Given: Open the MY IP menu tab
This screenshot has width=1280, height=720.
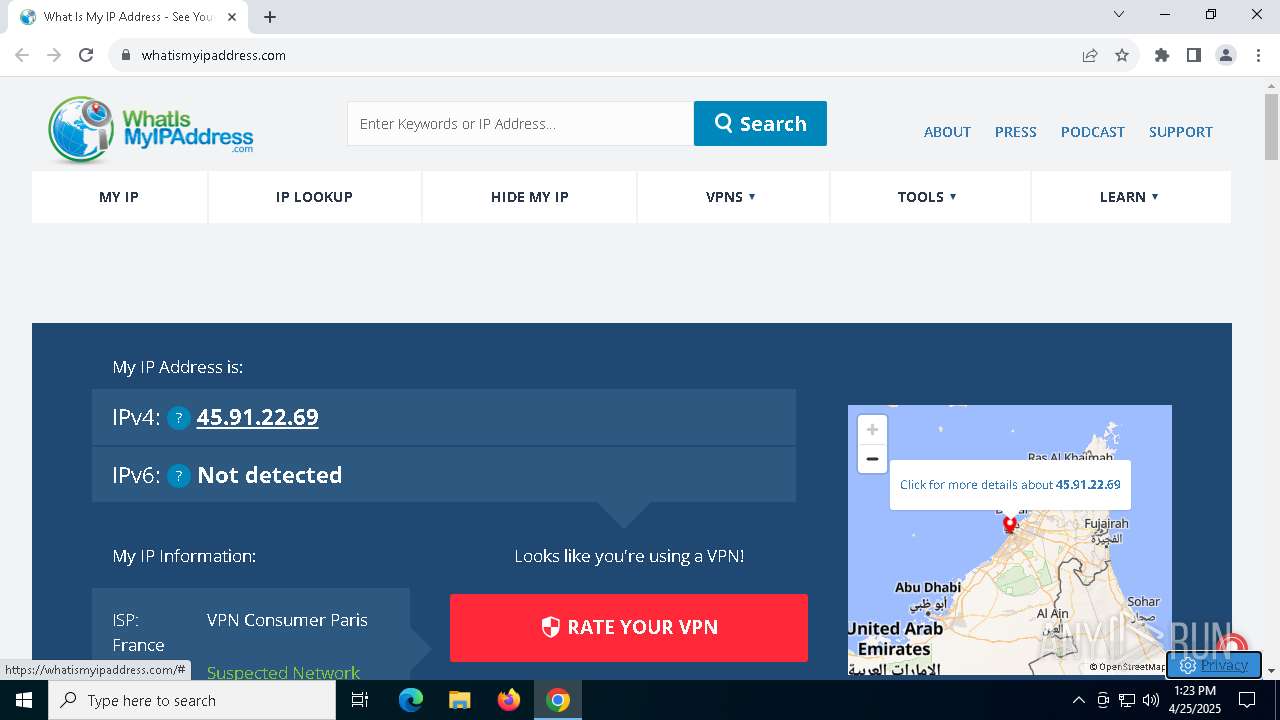Looking at the screenshot, I should point(119,197).
